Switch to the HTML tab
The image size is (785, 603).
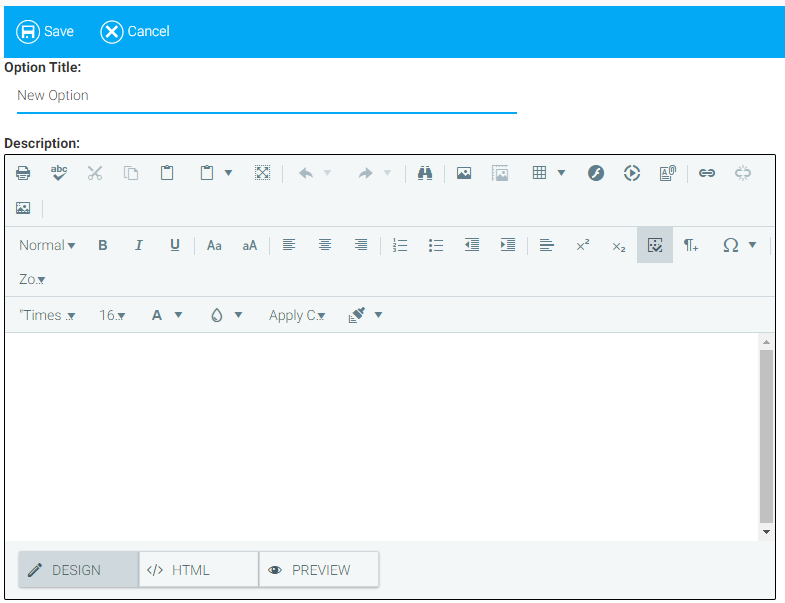tap(198, 570)
